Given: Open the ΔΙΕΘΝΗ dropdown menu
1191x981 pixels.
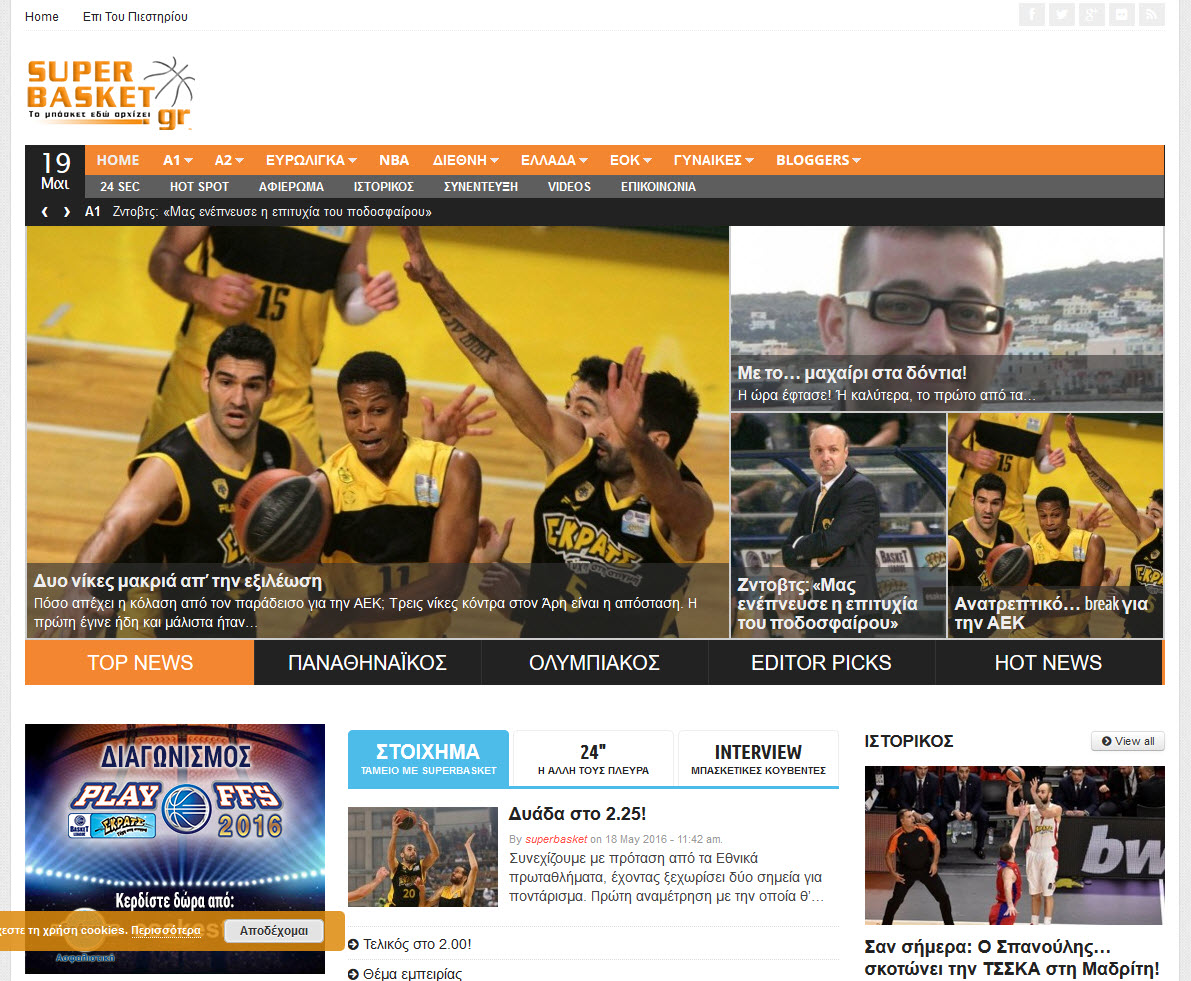Looking at the screenshot, I should tap(466, 160).
